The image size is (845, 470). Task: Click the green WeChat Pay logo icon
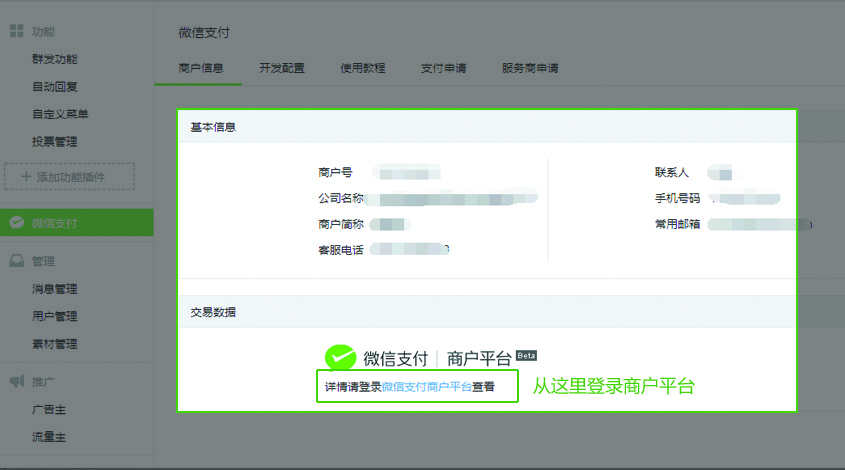click(x=341, y=358)
